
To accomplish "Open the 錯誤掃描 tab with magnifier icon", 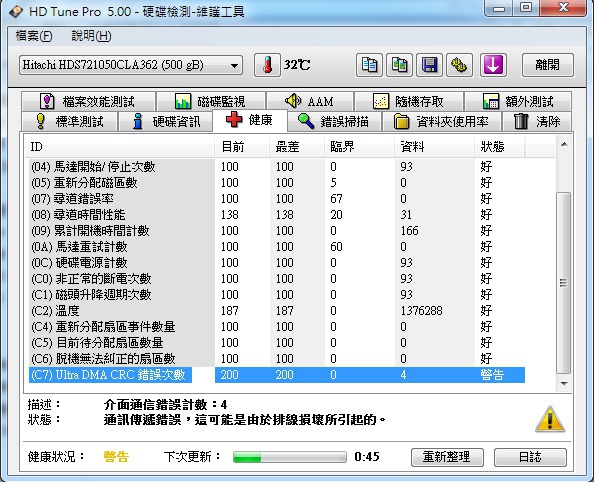I will coord(335,122).
